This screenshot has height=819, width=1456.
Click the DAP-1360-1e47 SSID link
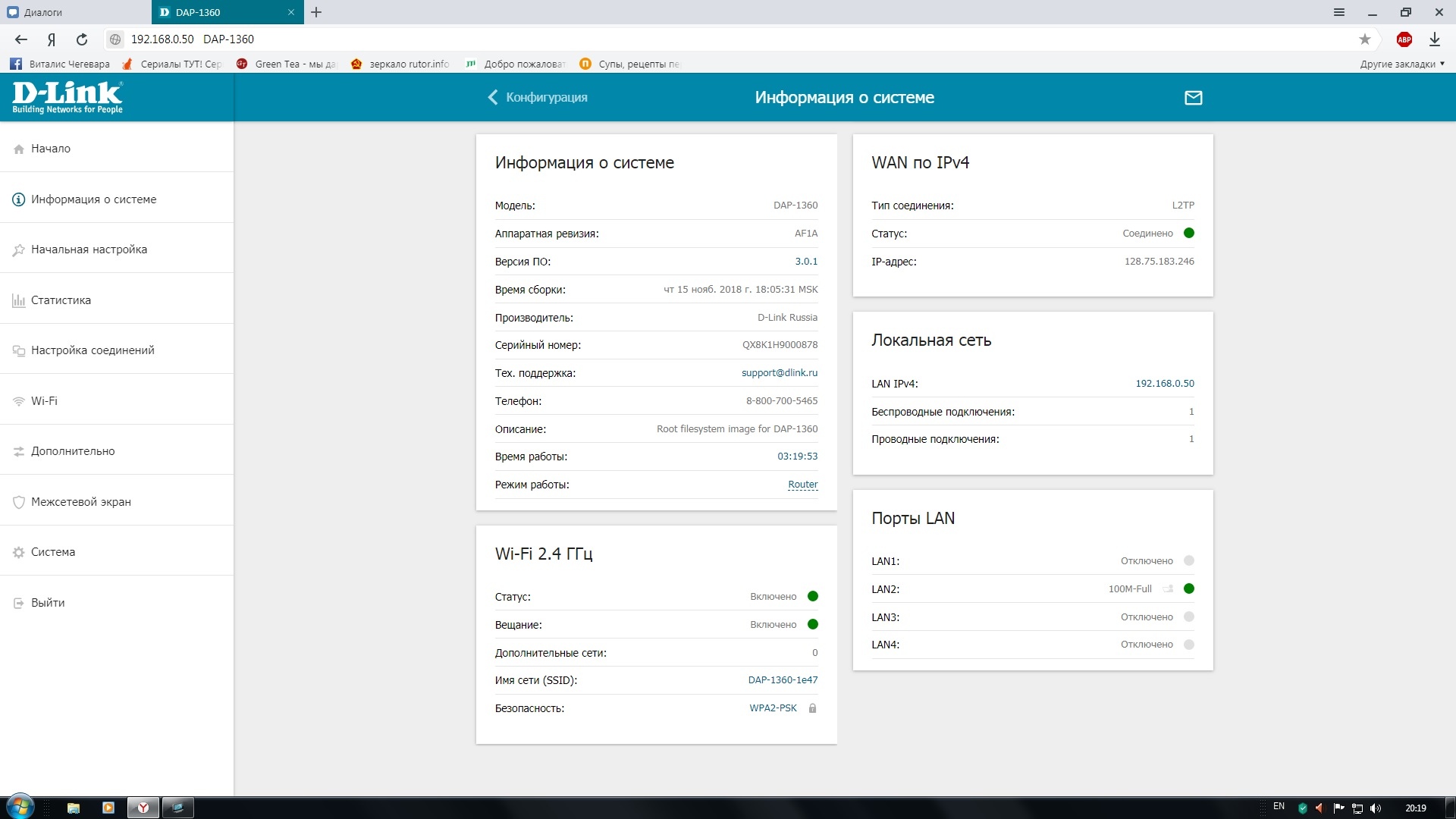pyautogui.click(x=782, y=679)
